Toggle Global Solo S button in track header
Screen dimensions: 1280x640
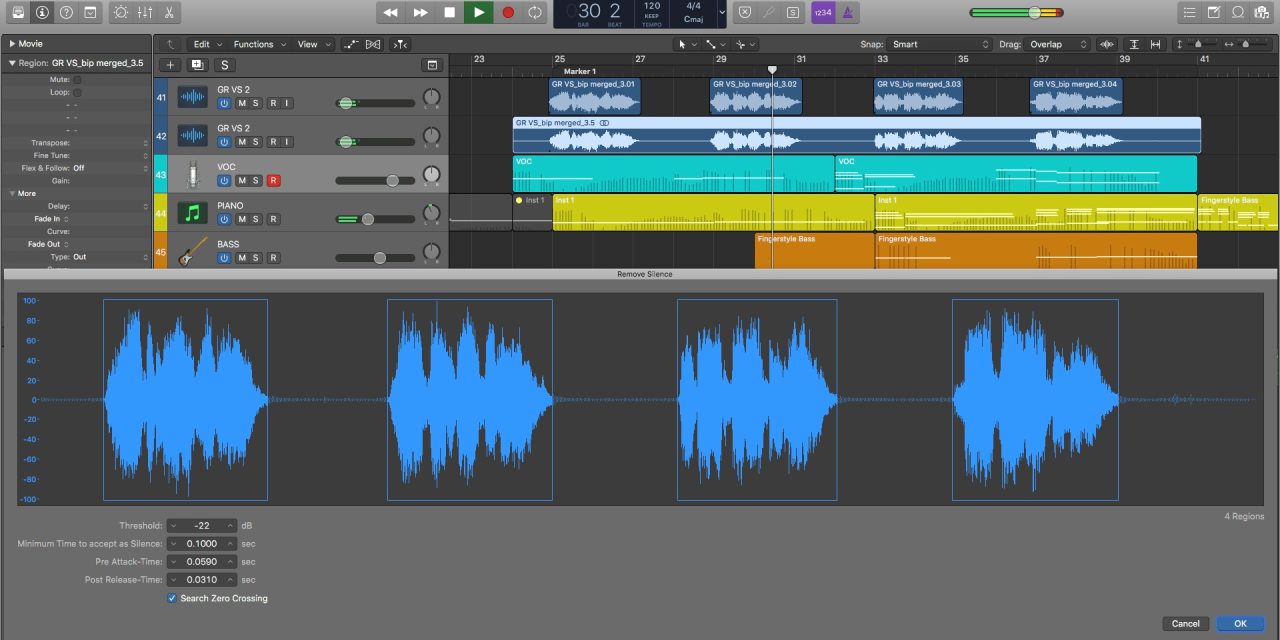click(x=224, y=65)
